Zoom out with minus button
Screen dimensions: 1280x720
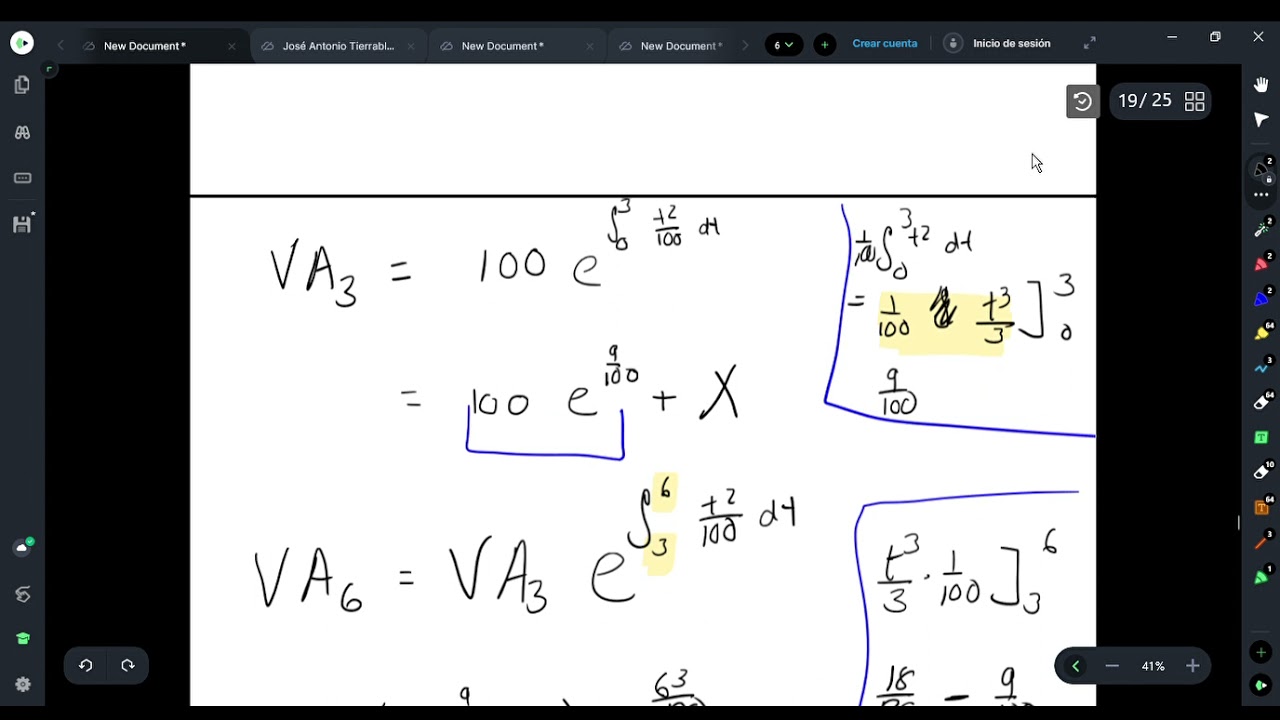click(1112, 666)
